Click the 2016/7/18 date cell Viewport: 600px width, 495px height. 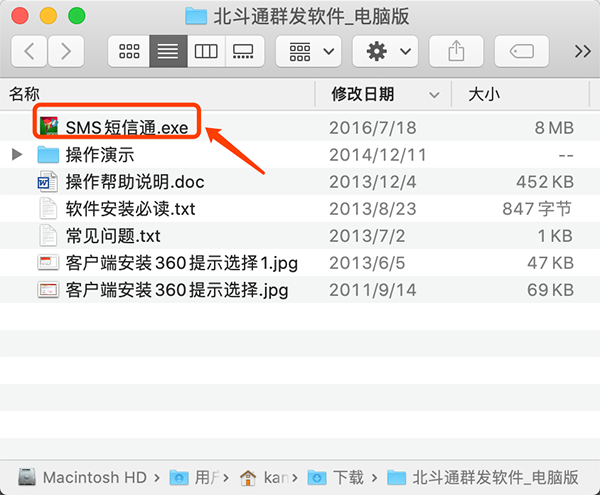coord(373,128)
